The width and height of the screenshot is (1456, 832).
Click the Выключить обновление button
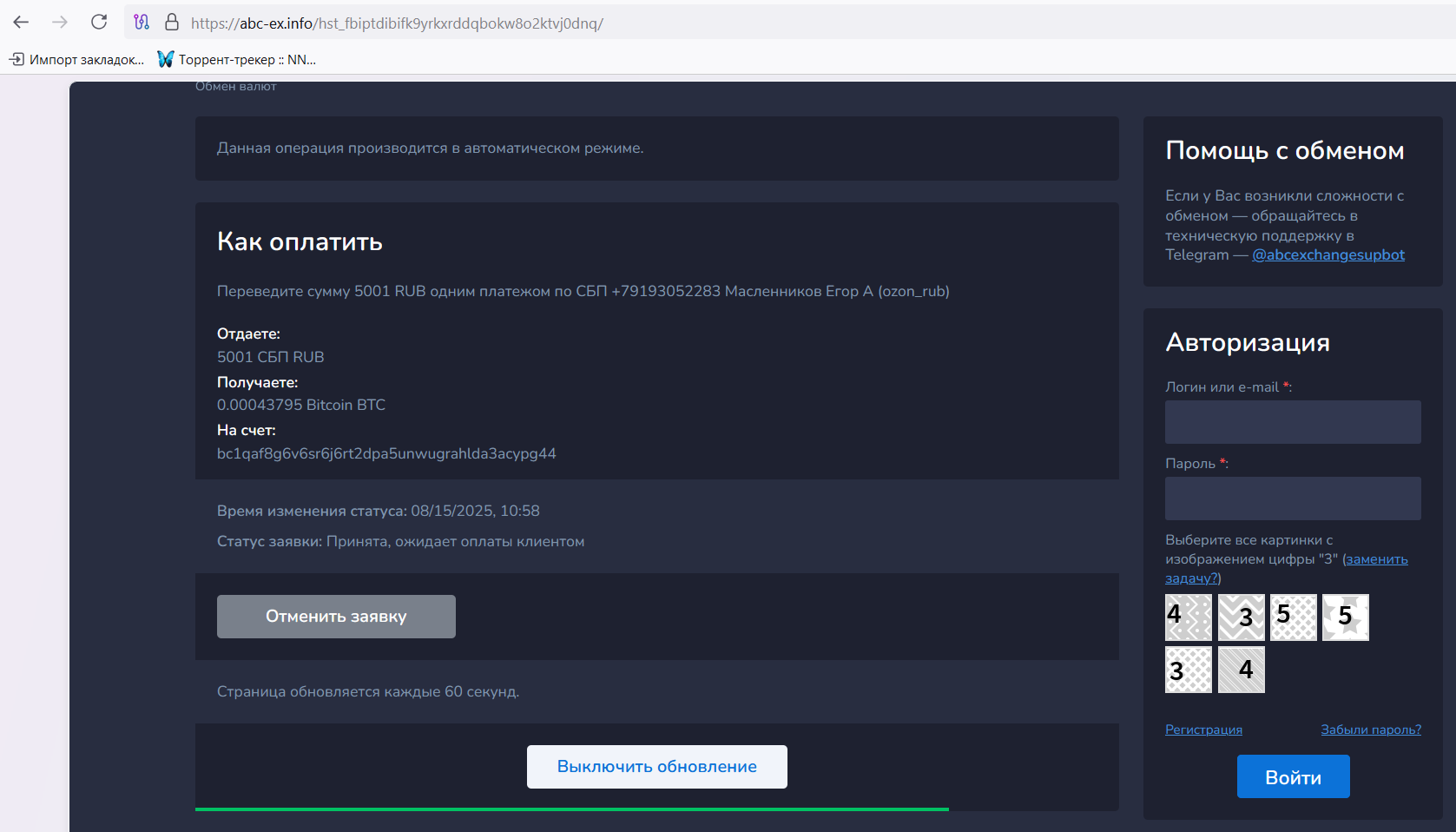(x=657, y=767)
